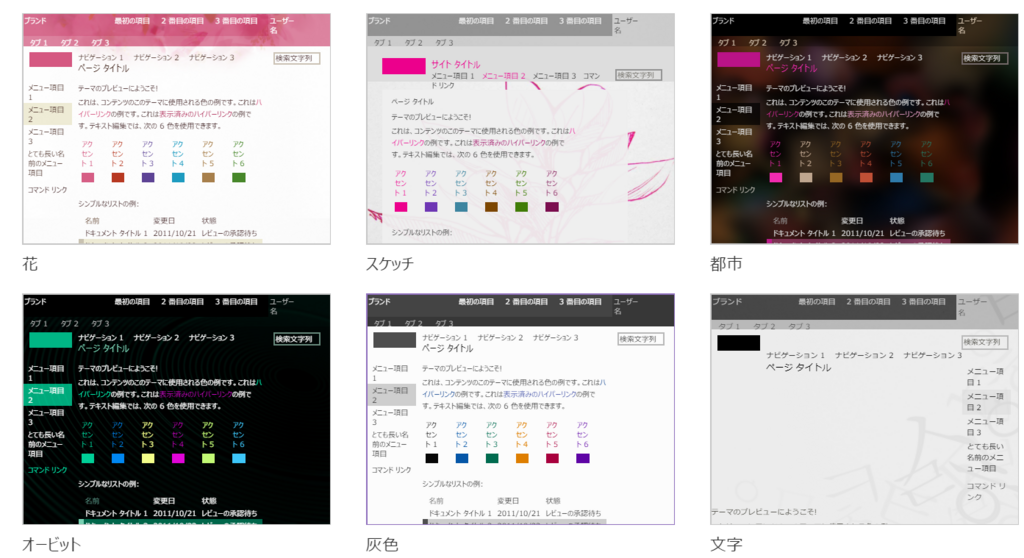Select the オービット theme thumbnail

tap(176, 409)
